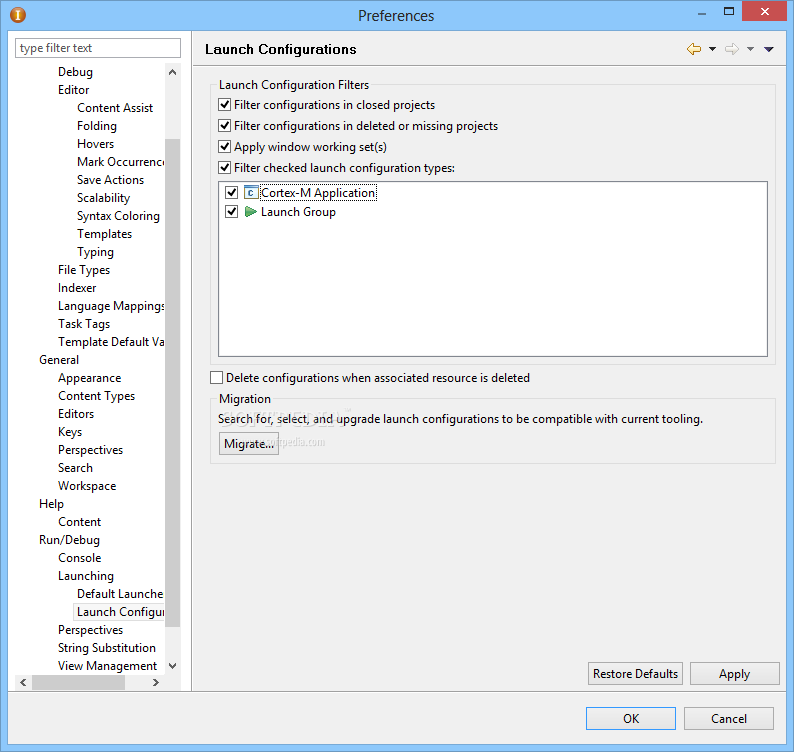794x752 pixels.
Task: Open Editors preferences under General
Action: click(76, 414)
